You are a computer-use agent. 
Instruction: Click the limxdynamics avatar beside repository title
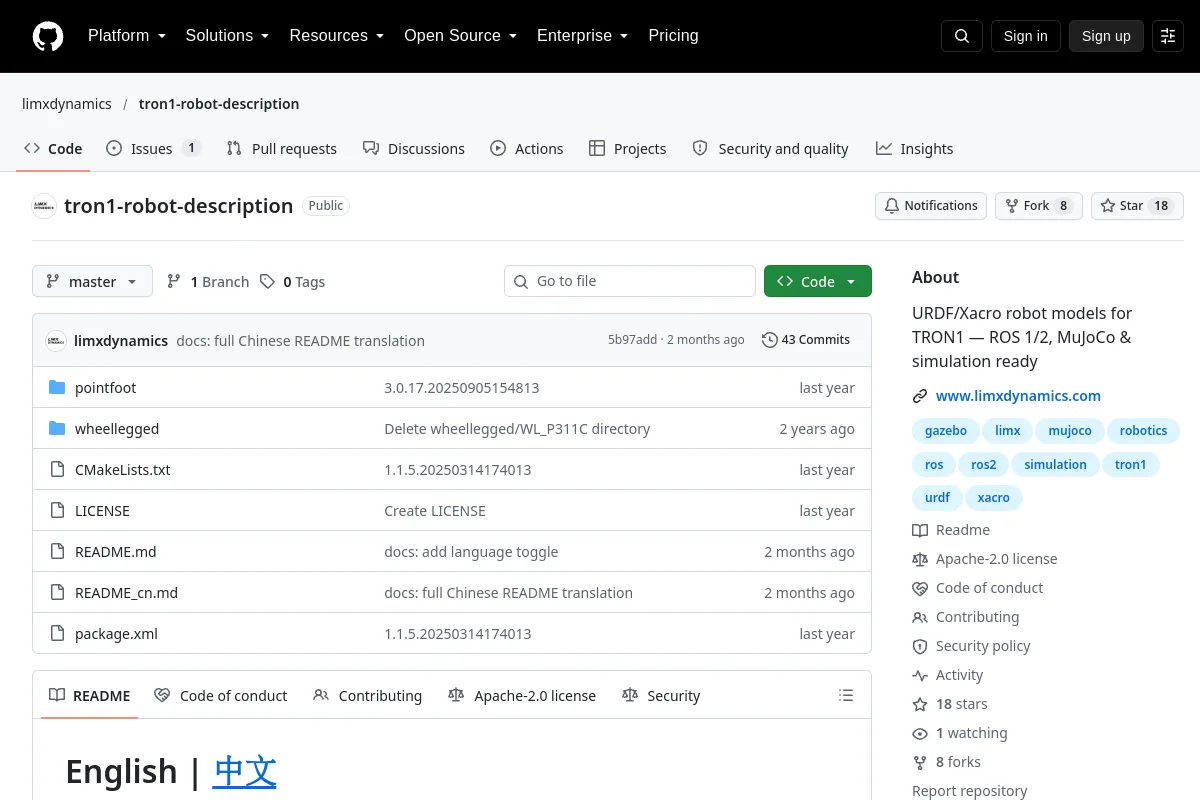44,206
